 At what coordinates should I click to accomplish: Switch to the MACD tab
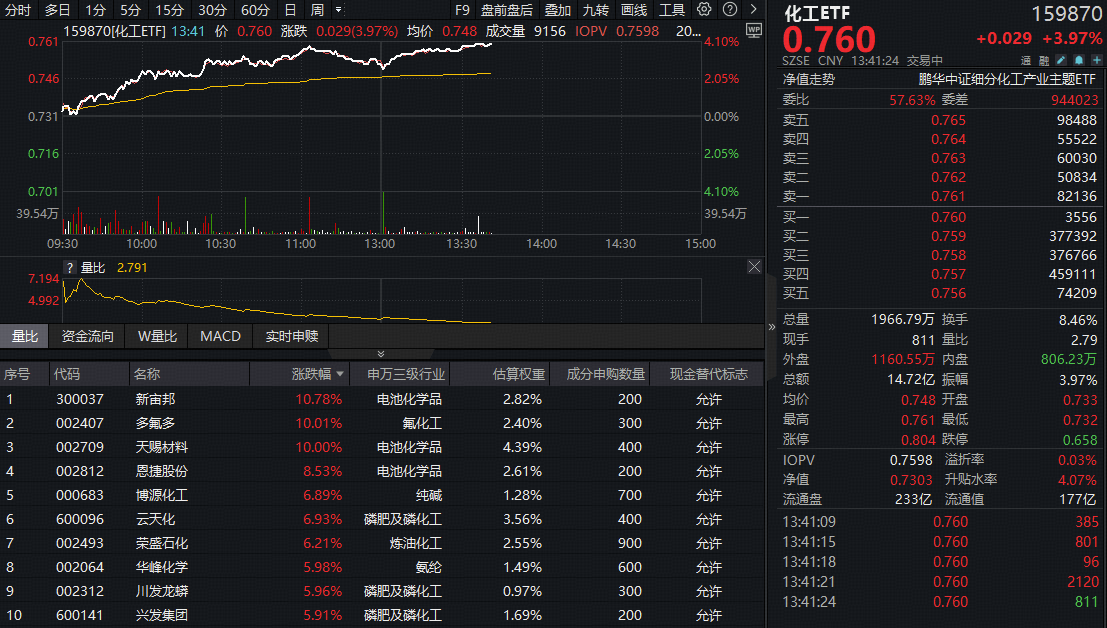pos(219,336)
